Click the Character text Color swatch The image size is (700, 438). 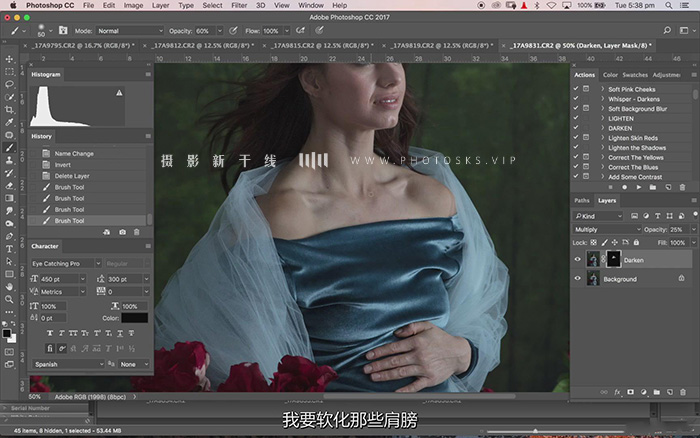(134, 318)
